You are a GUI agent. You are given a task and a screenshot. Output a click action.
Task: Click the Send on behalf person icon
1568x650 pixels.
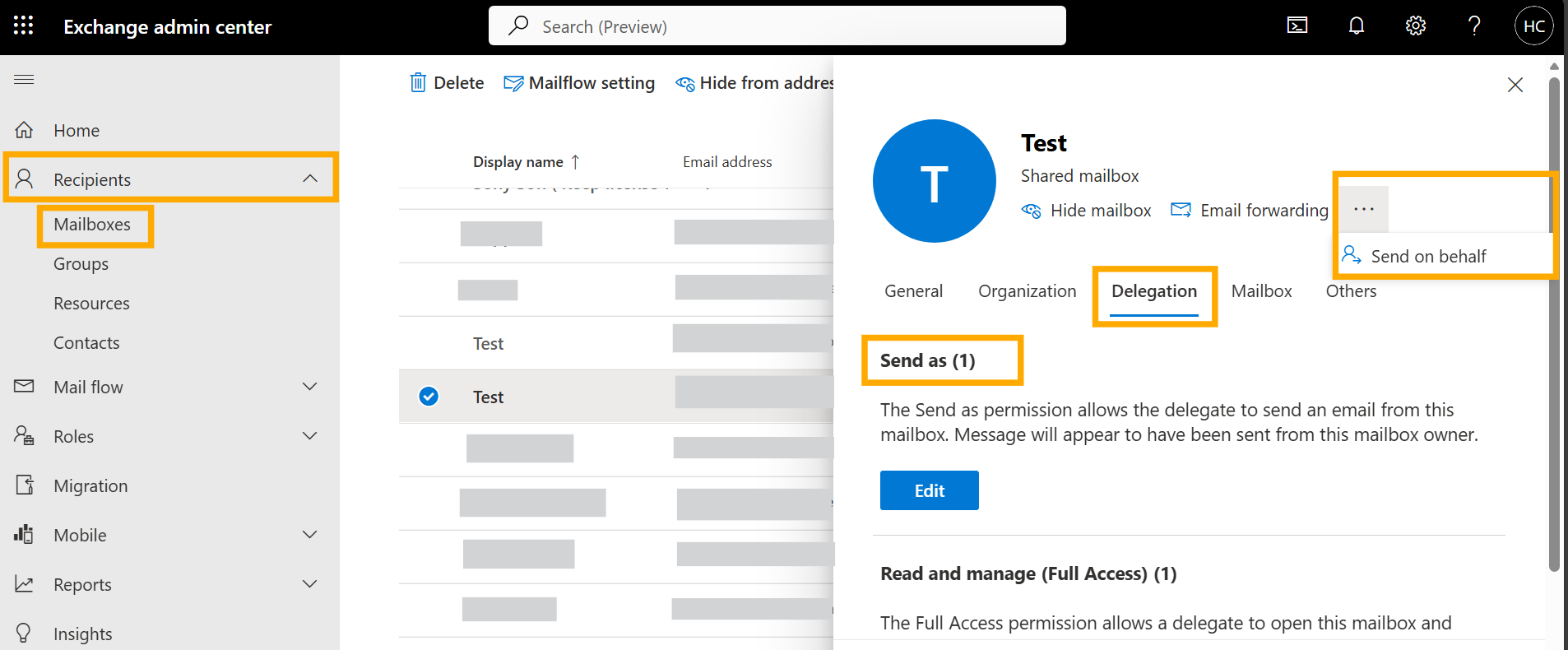click(1351, 254)
